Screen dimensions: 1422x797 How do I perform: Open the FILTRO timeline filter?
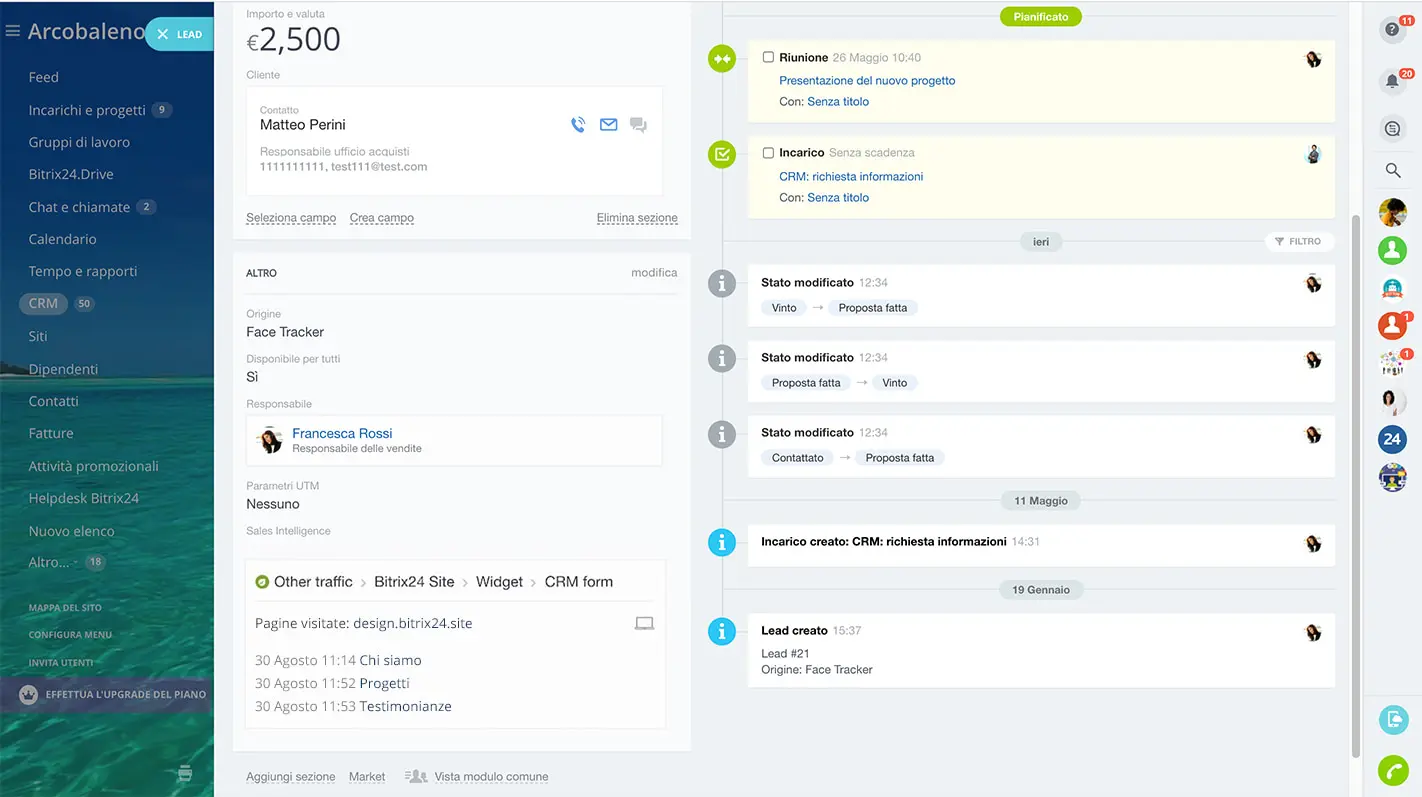pos(1299,242)
